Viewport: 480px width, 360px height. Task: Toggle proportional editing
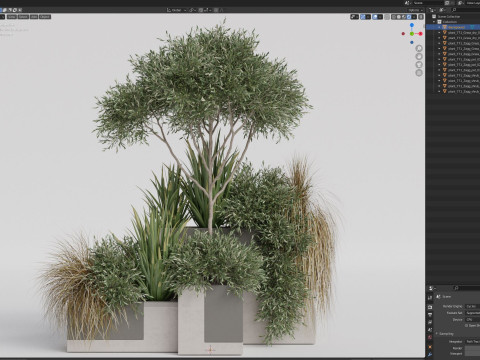pyautogui.click(x=216, y=10)
